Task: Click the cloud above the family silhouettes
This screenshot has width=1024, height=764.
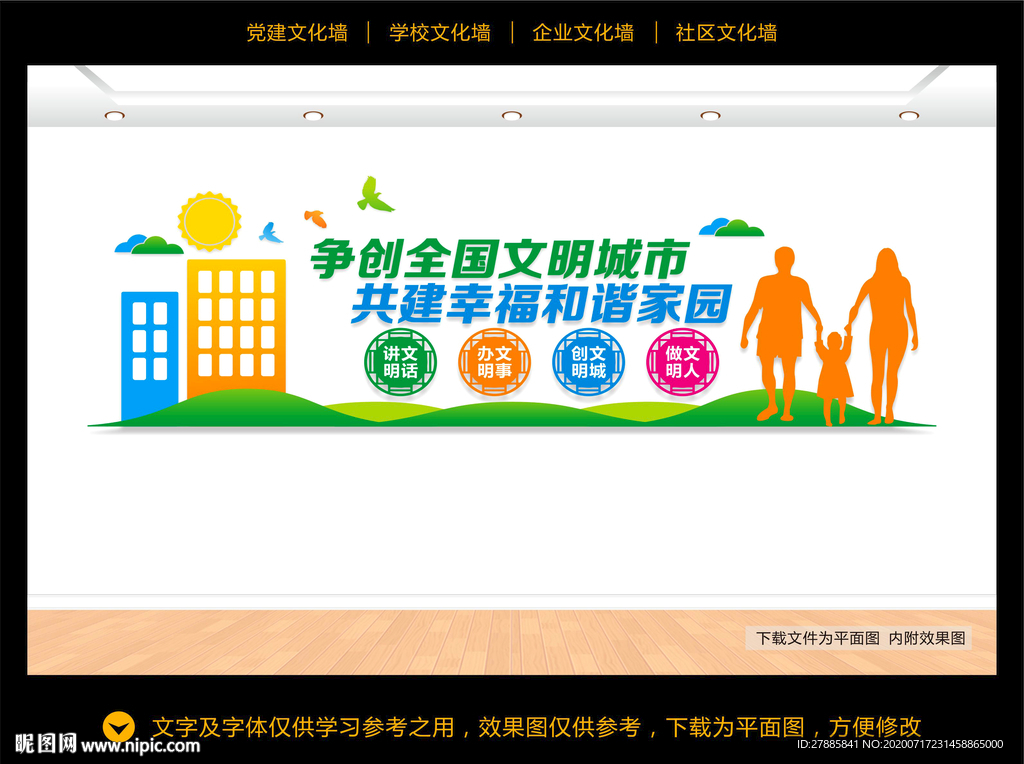Action: [x=731, y=227]
